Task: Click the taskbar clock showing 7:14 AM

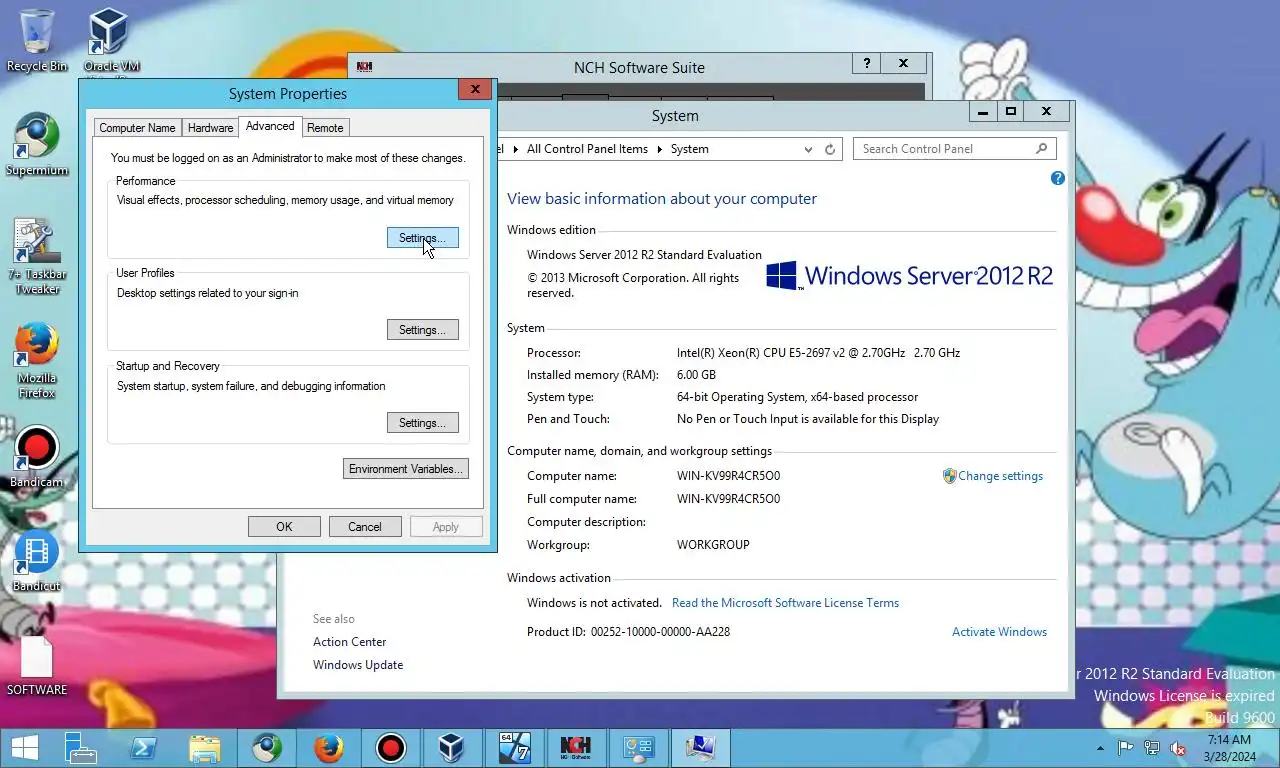Action: tap(1229, 748)
